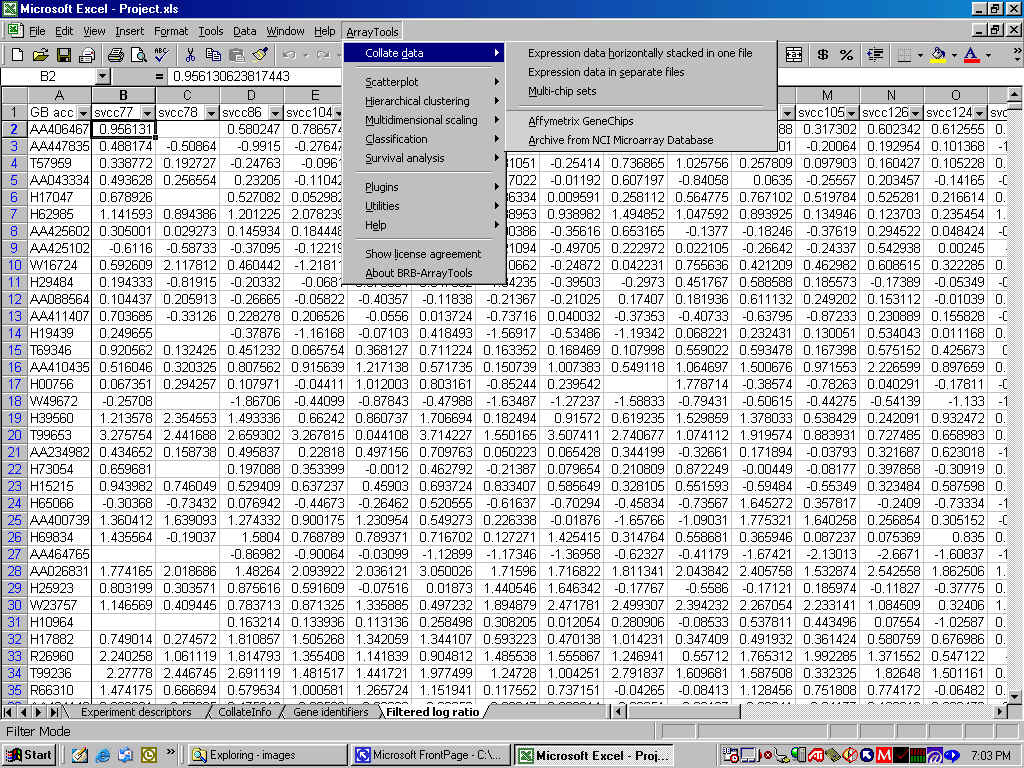Switch to Gene identifiers sheet tab
Viewport: 1024px width, 768px height.
[330, 712]
